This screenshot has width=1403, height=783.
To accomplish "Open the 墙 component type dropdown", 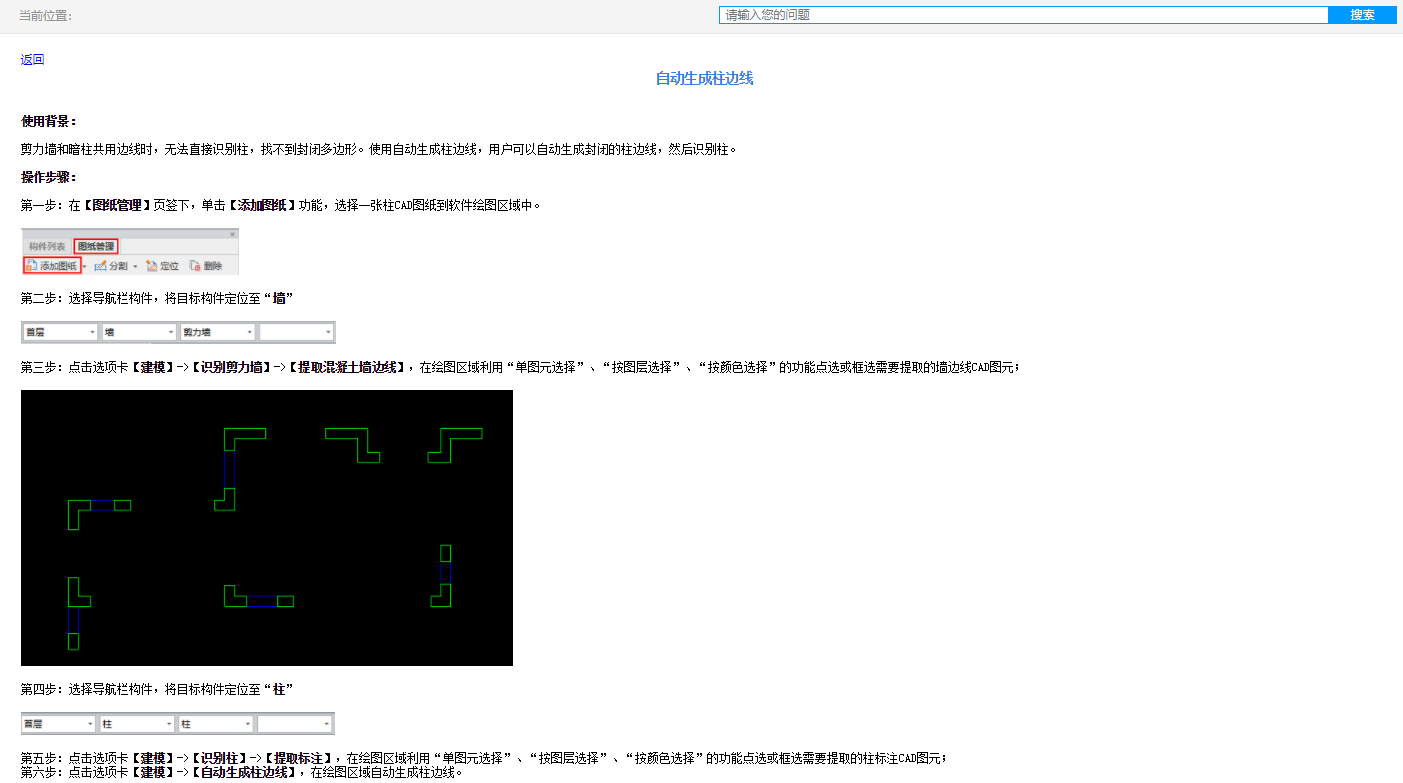I will pyautogui.click(x=139, y=332).
